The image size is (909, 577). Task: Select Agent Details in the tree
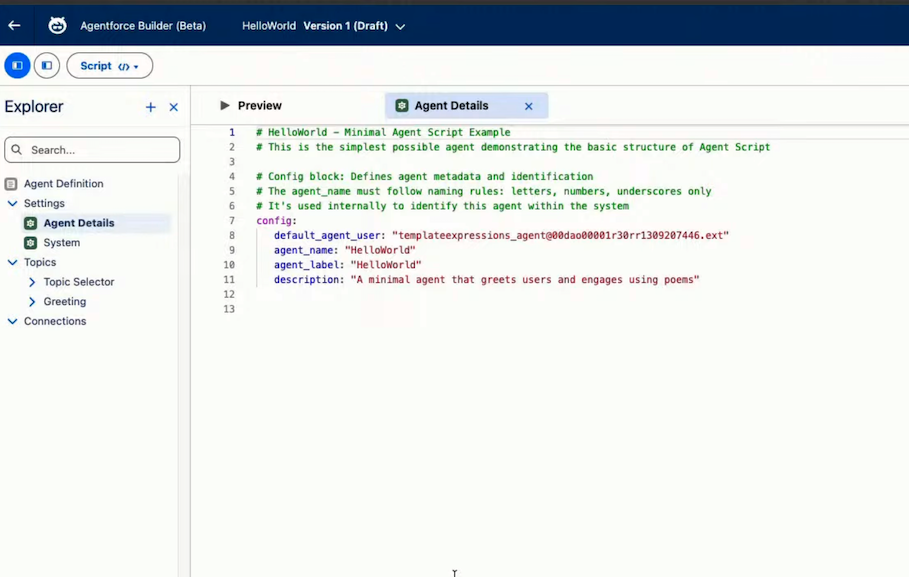point(79,223)
